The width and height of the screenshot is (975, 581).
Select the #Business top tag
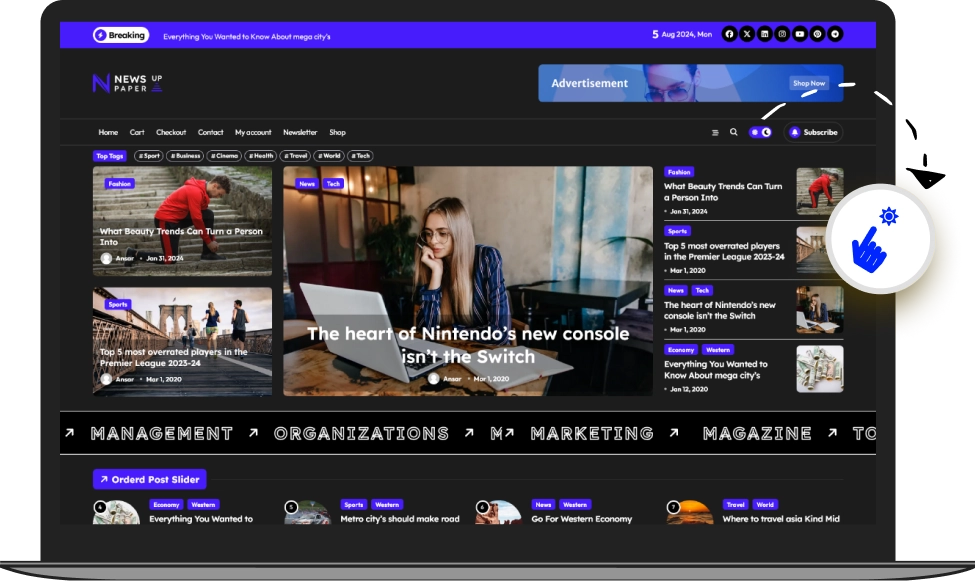pos(185,156)
